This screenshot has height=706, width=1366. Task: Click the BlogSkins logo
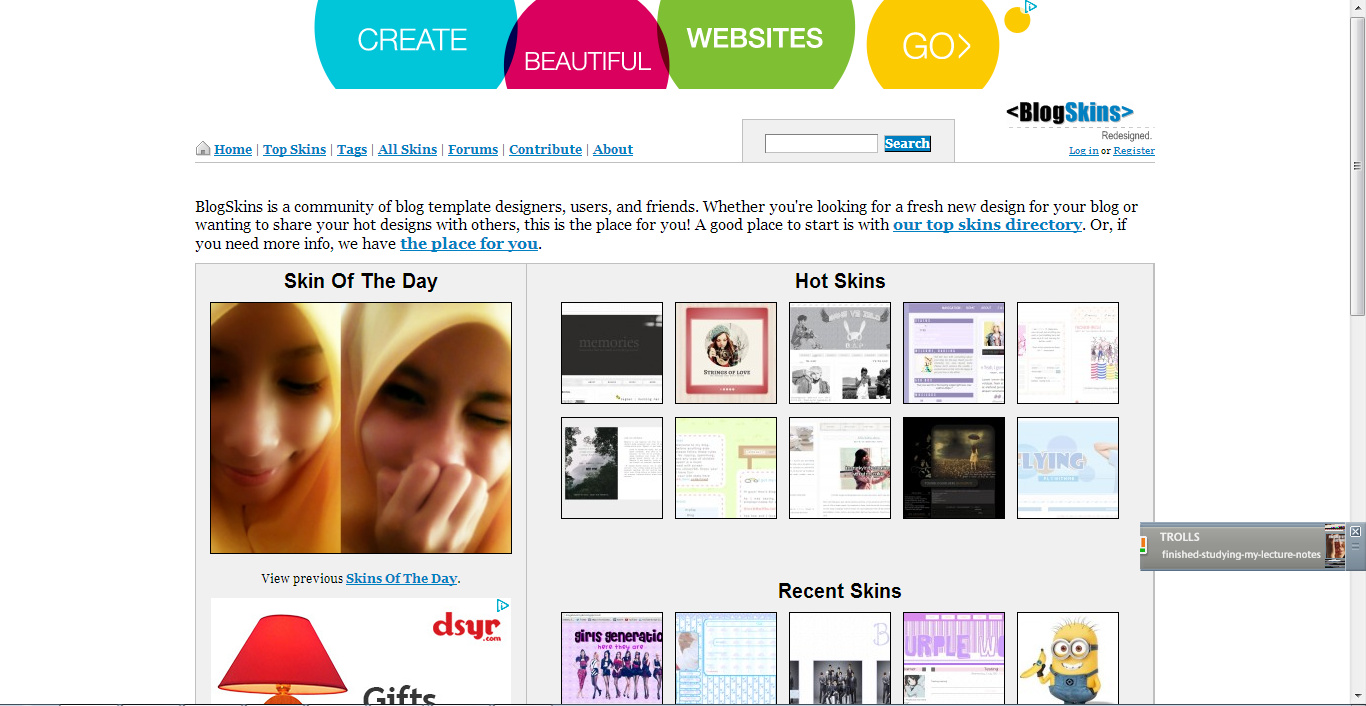tap(1069, 112)
